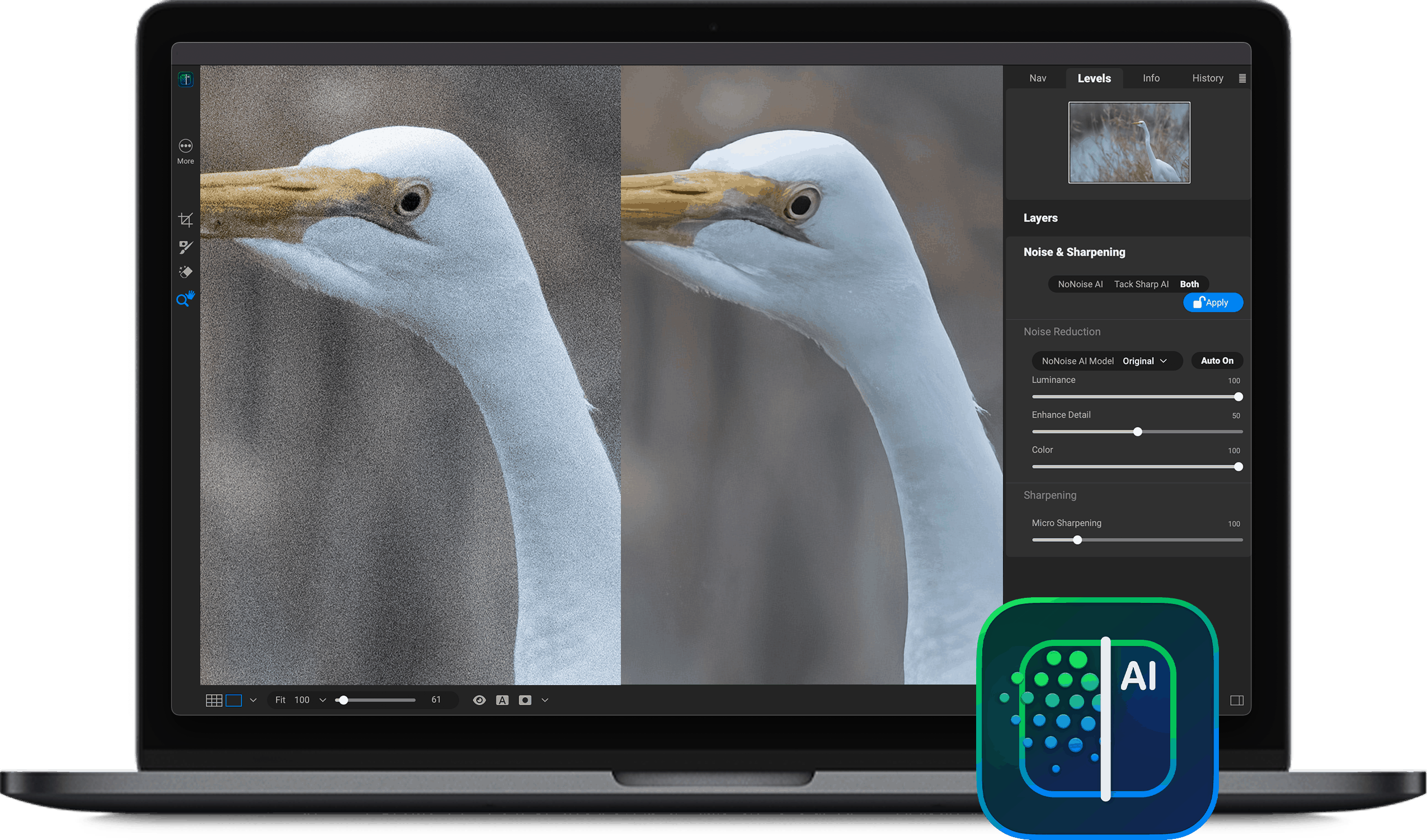Open the Nav tab

1038,78
